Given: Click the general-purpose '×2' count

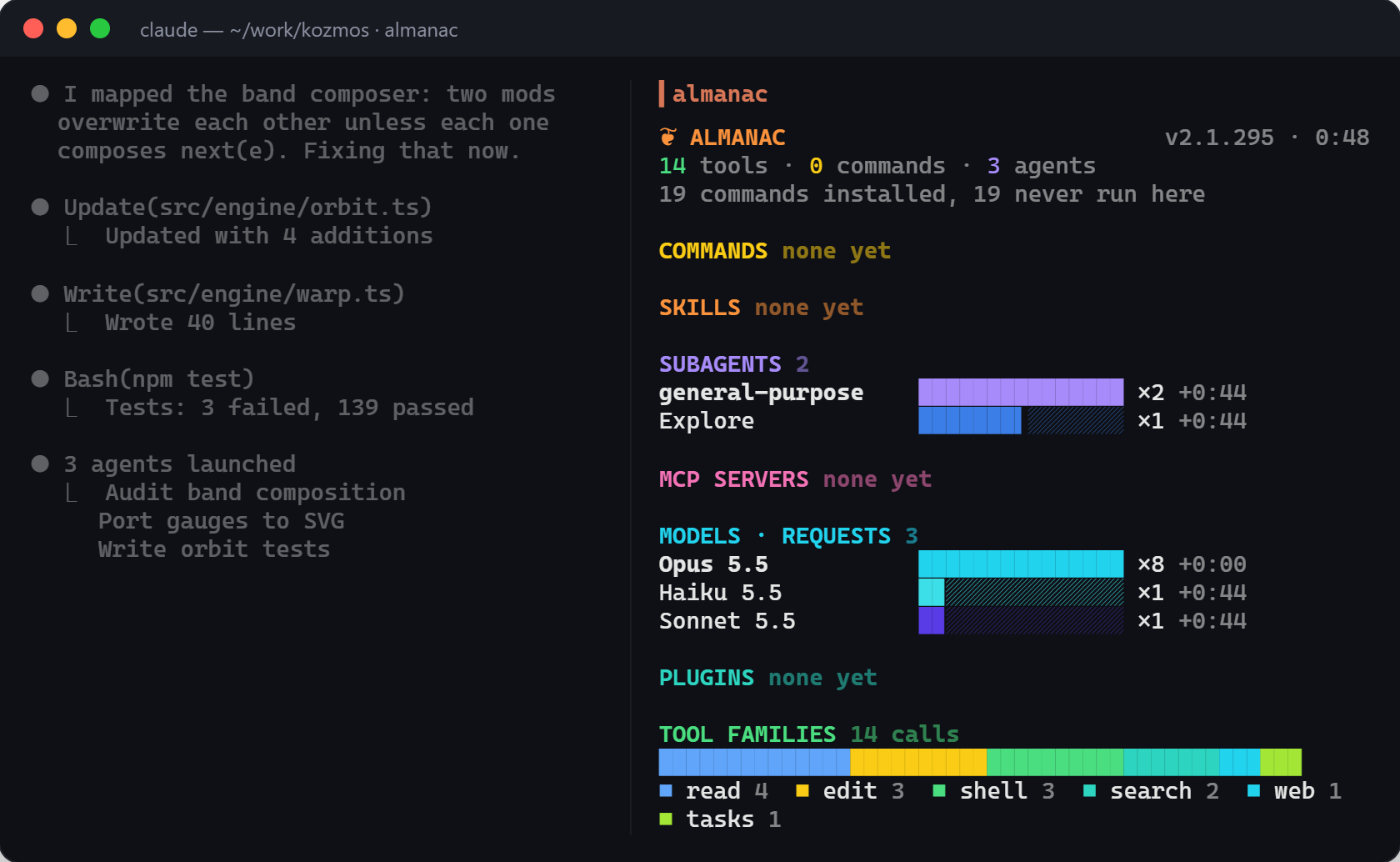Looking at the screenshot, I should tap(1151, 393).
